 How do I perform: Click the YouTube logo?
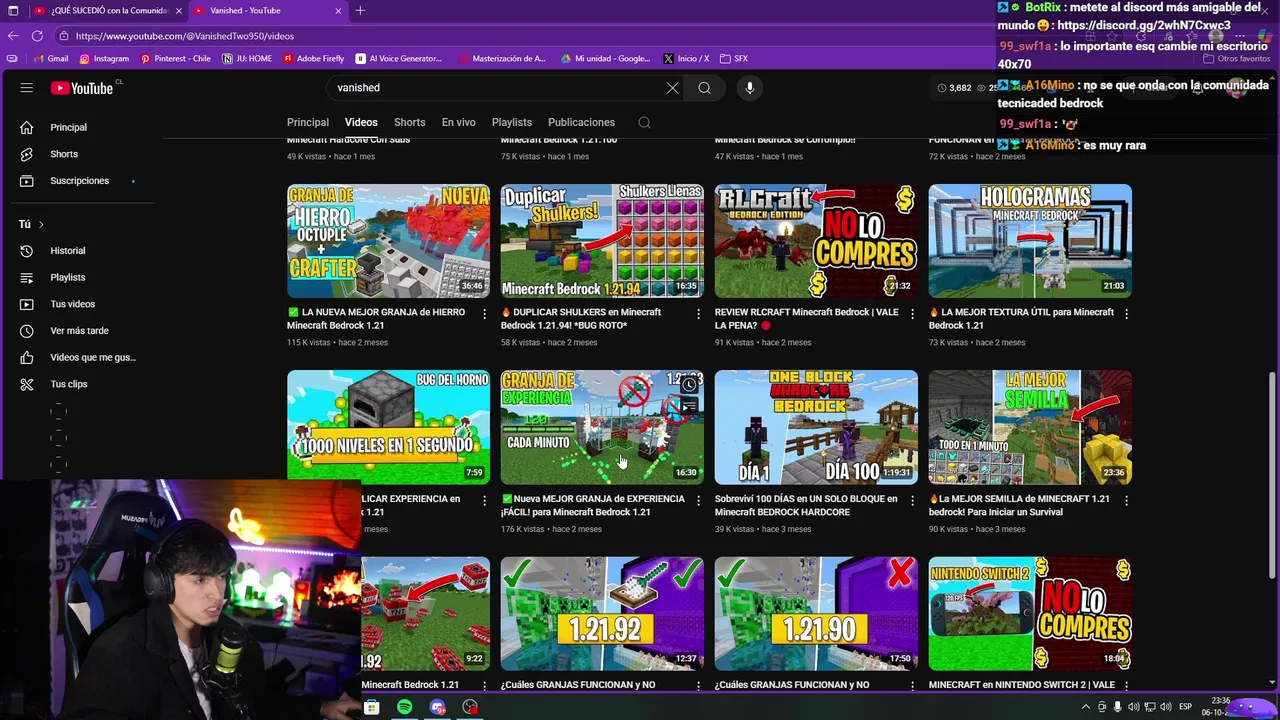pos(82,88)
